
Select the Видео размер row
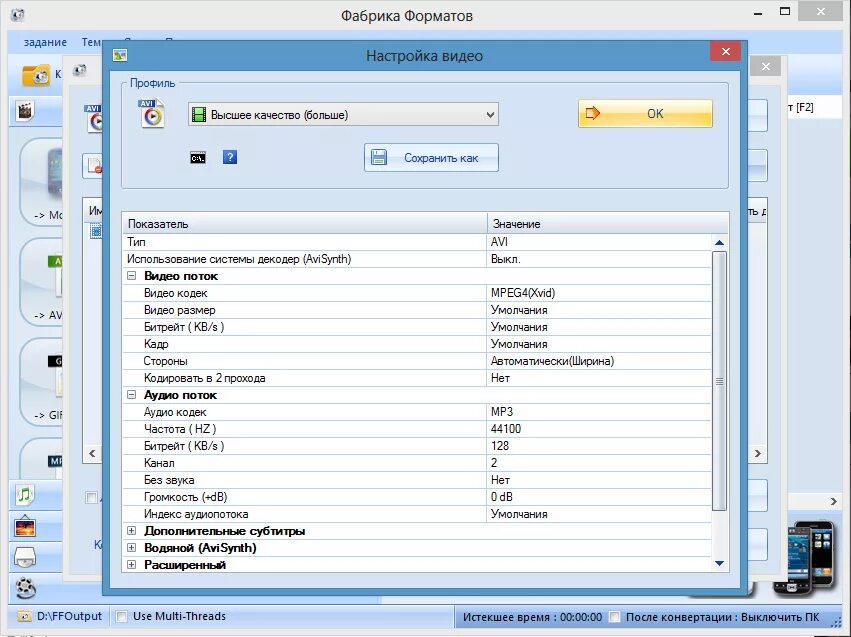tap(417, 310)
